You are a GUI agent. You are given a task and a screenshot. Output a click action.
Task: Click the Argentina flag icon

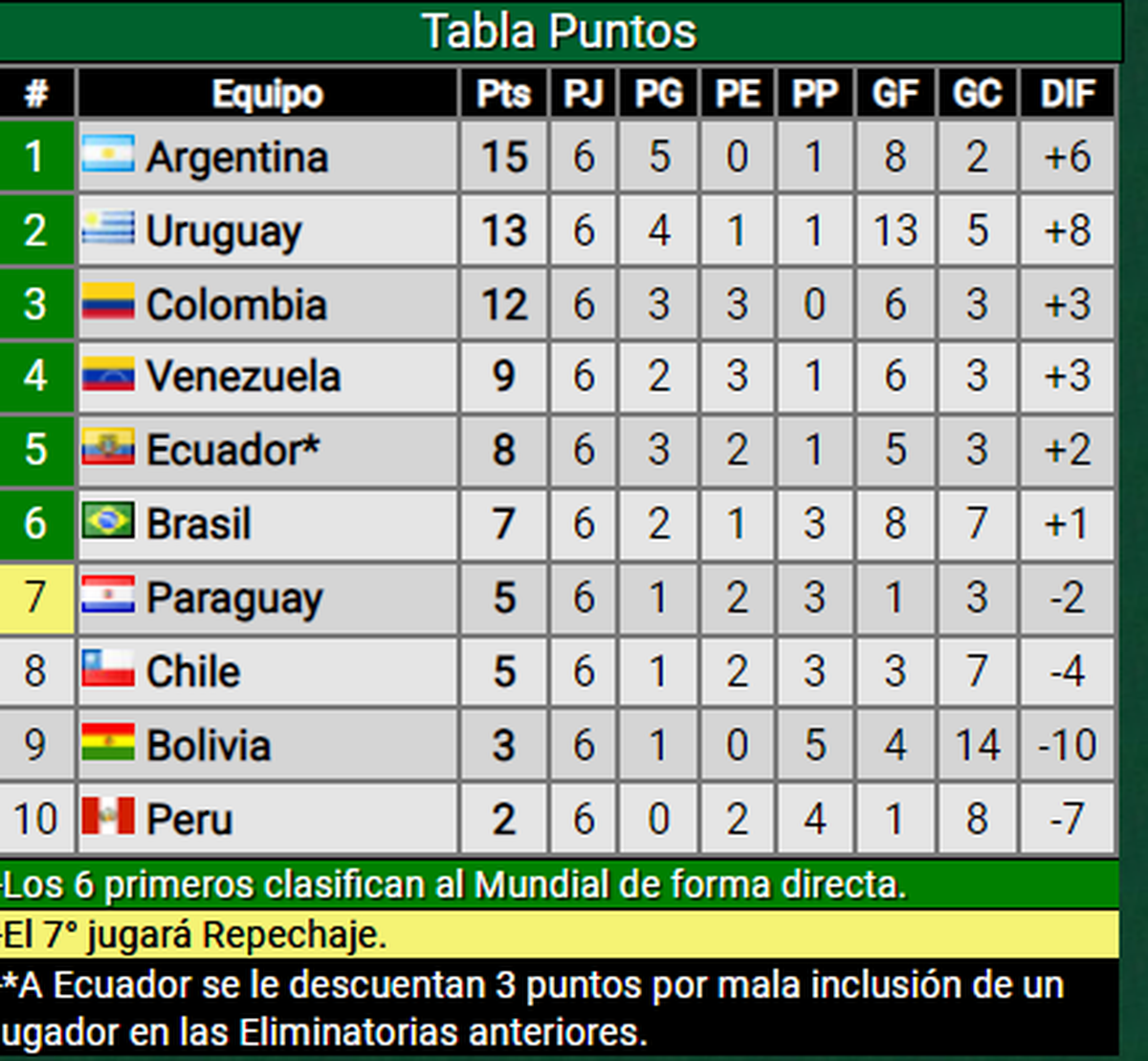click(x=107, y=156)
